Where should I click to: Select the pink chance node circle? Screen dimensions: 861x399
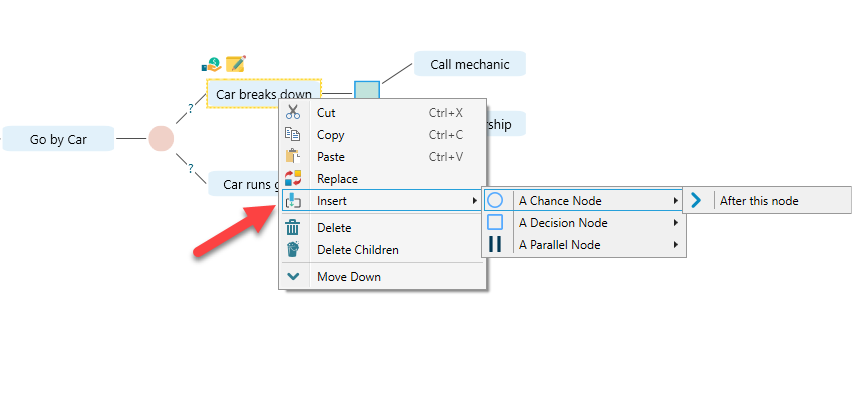click(161, 138)
